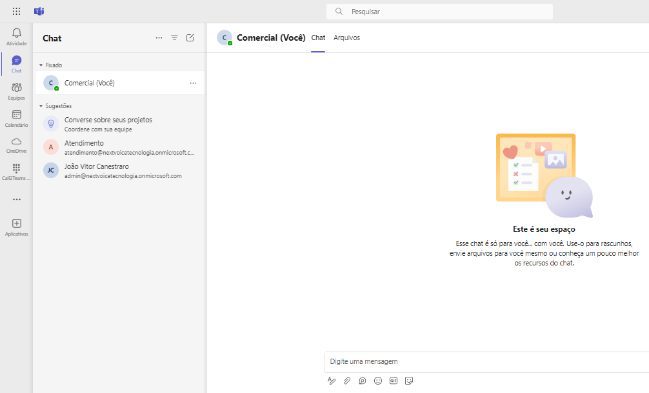
Task: Click the lightbulb suggestion icon
Action: tap(51, 123)
